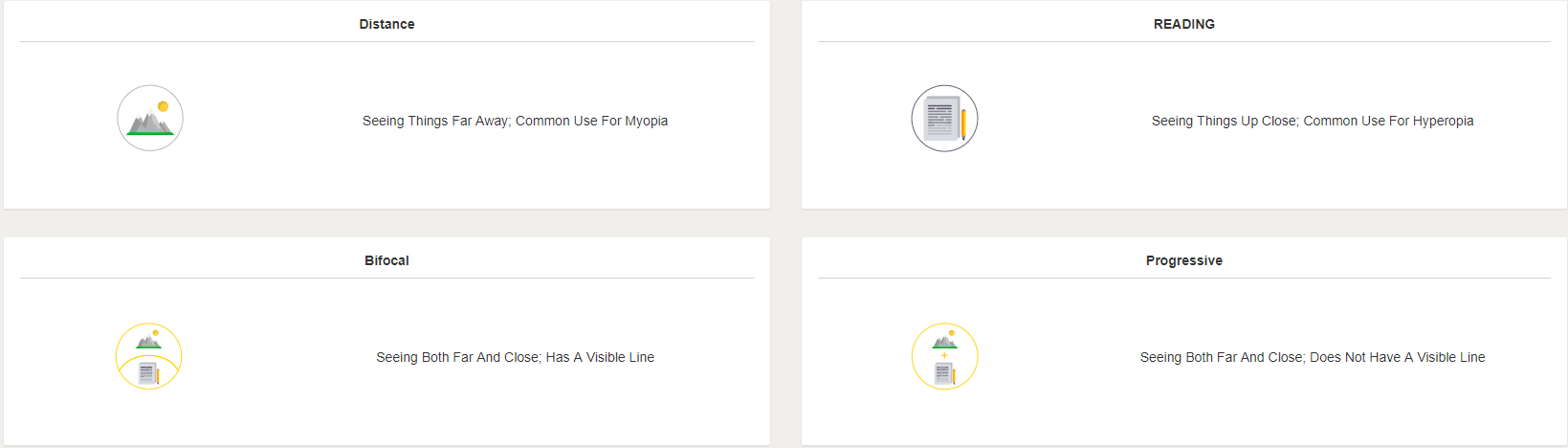The image size is (1568, 448).
Task: Choose the Bifocal card heading
Action: pyautogui.click(x=386, y=260)
